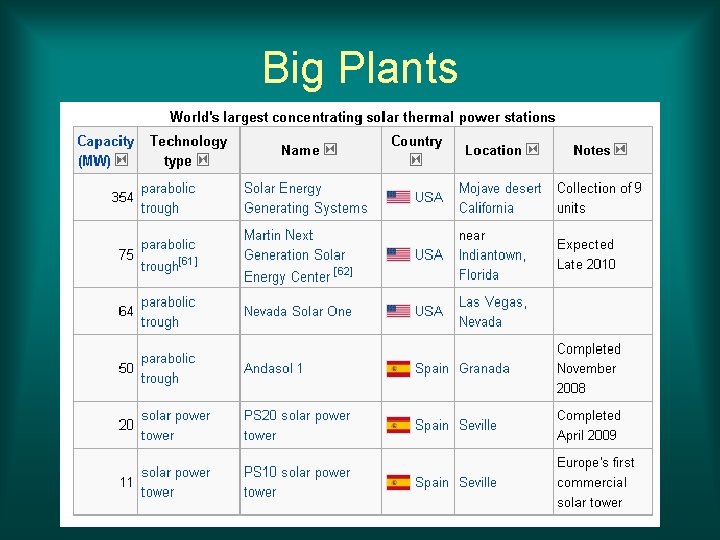Open PS20 solar power tower name link
This screenshot has height=540, width=720.
tap(297, 425)
